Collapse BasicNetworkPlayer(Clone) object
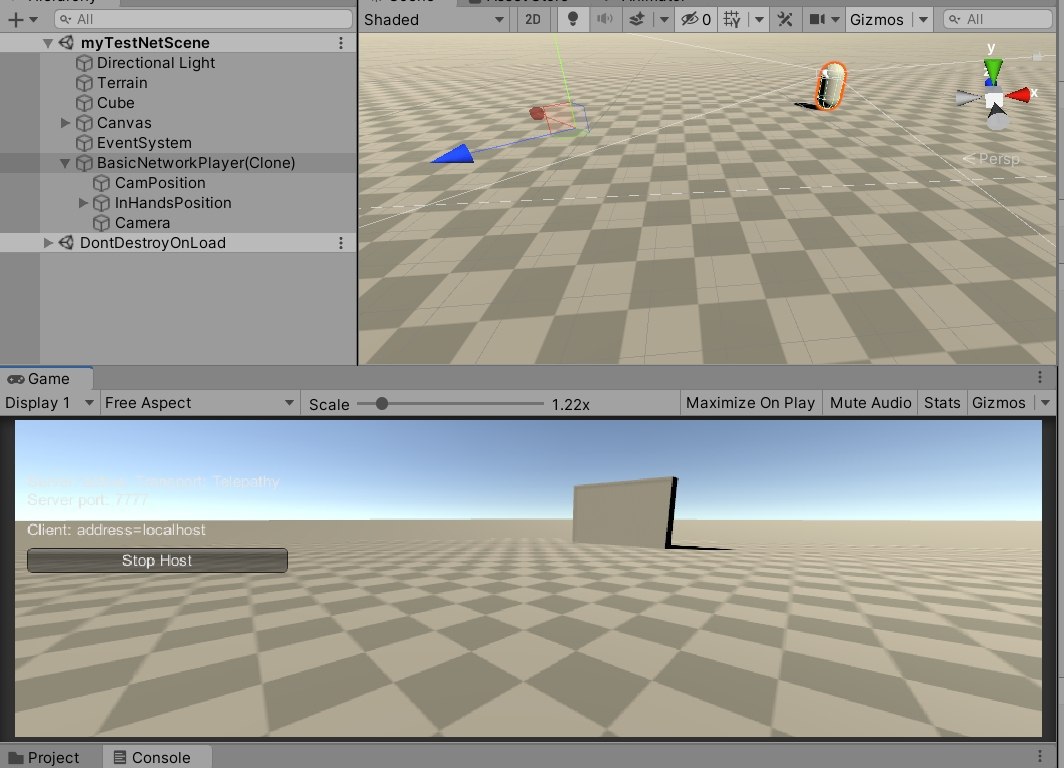The image size is (1064, 768). 65,163
